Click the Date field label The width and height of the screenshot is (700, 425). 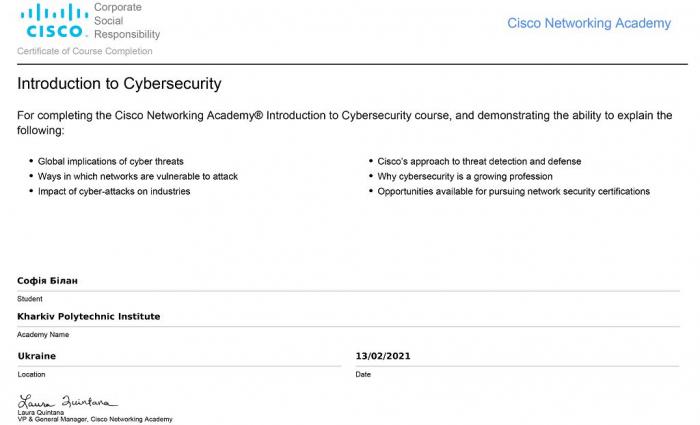coord(363,374)
